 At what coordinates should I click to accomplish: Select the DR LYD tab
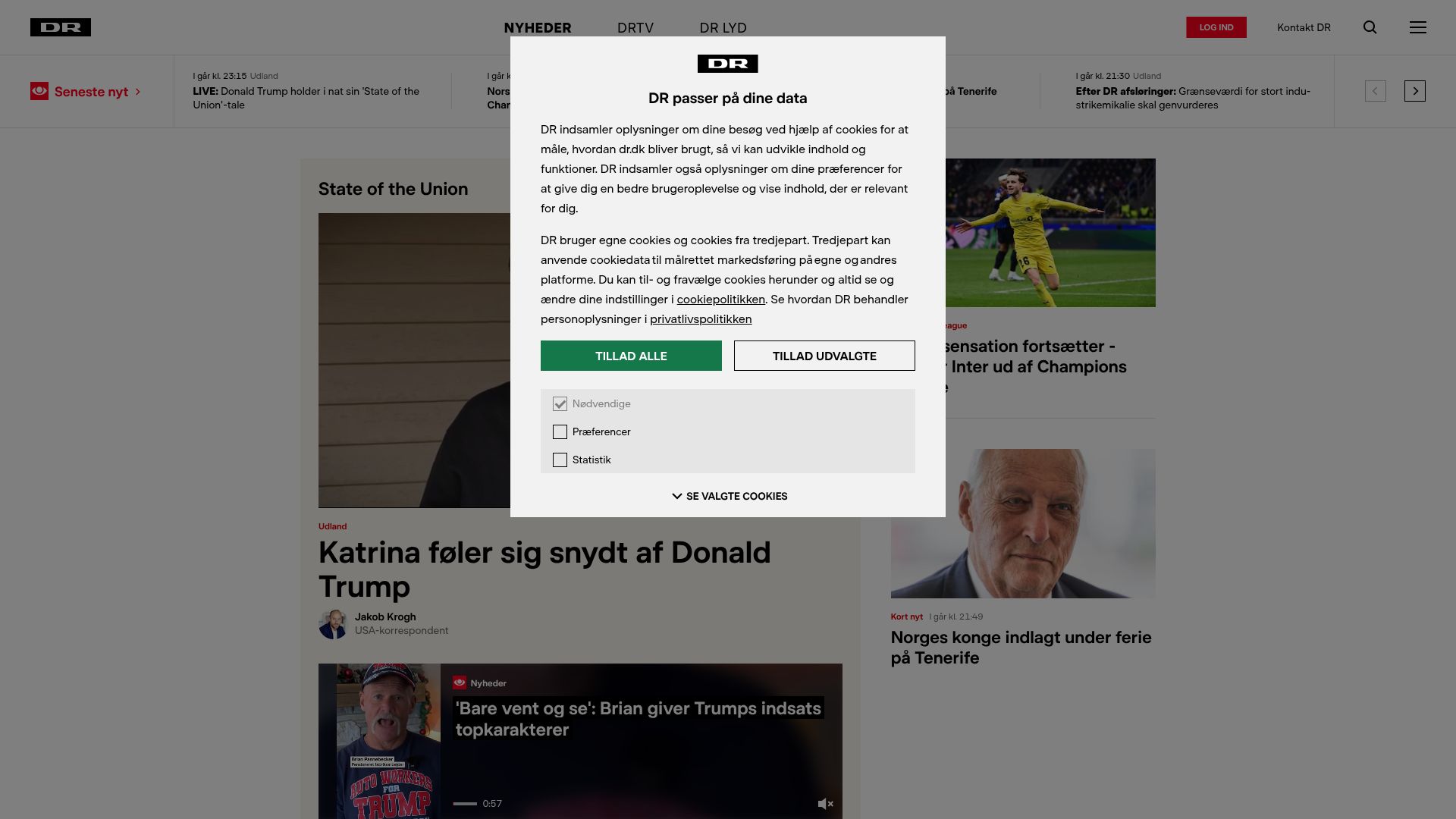click(x=723, y=27)
